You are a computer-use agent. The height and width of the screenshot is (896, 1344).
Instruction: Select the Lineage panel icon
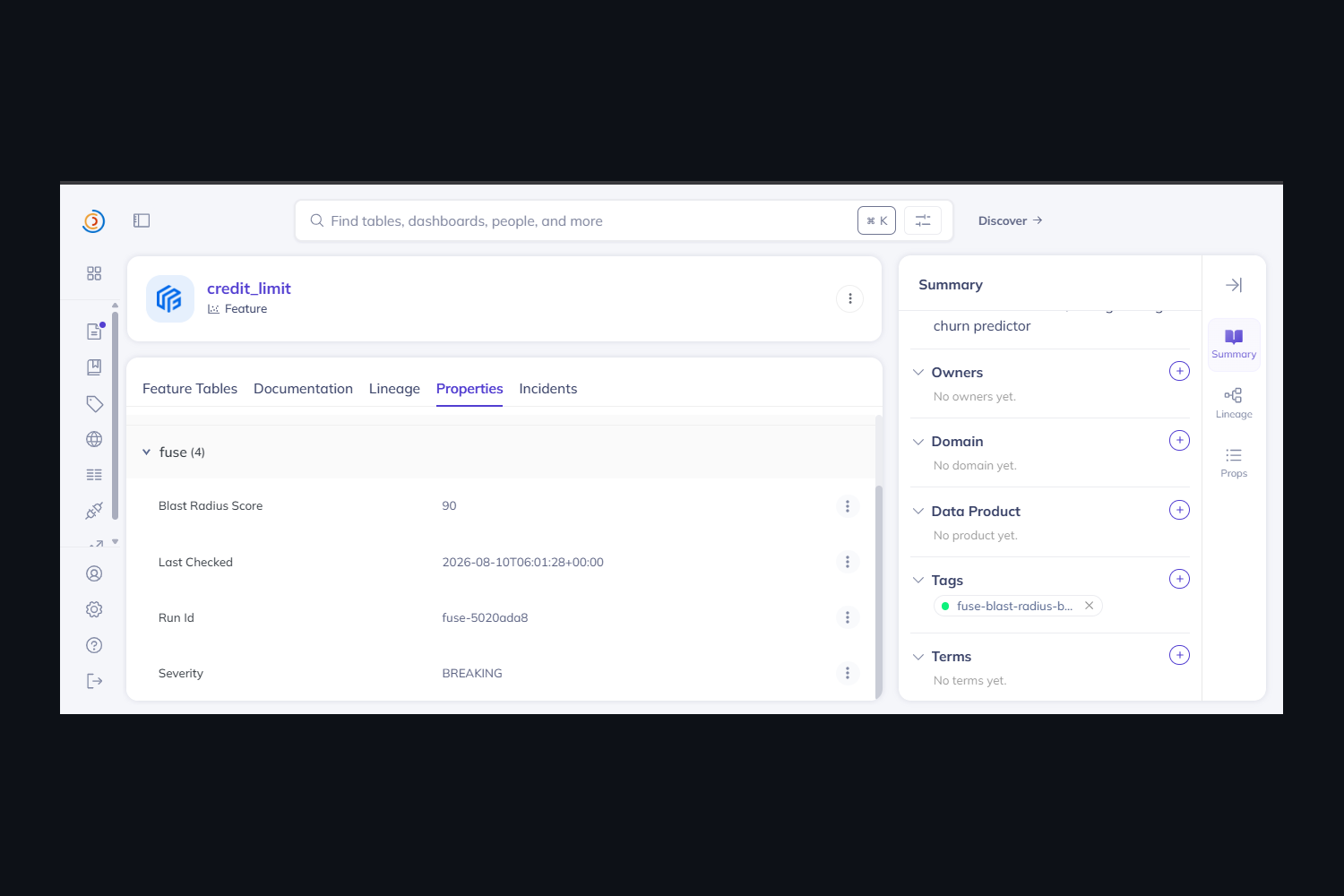[1234, 403]
